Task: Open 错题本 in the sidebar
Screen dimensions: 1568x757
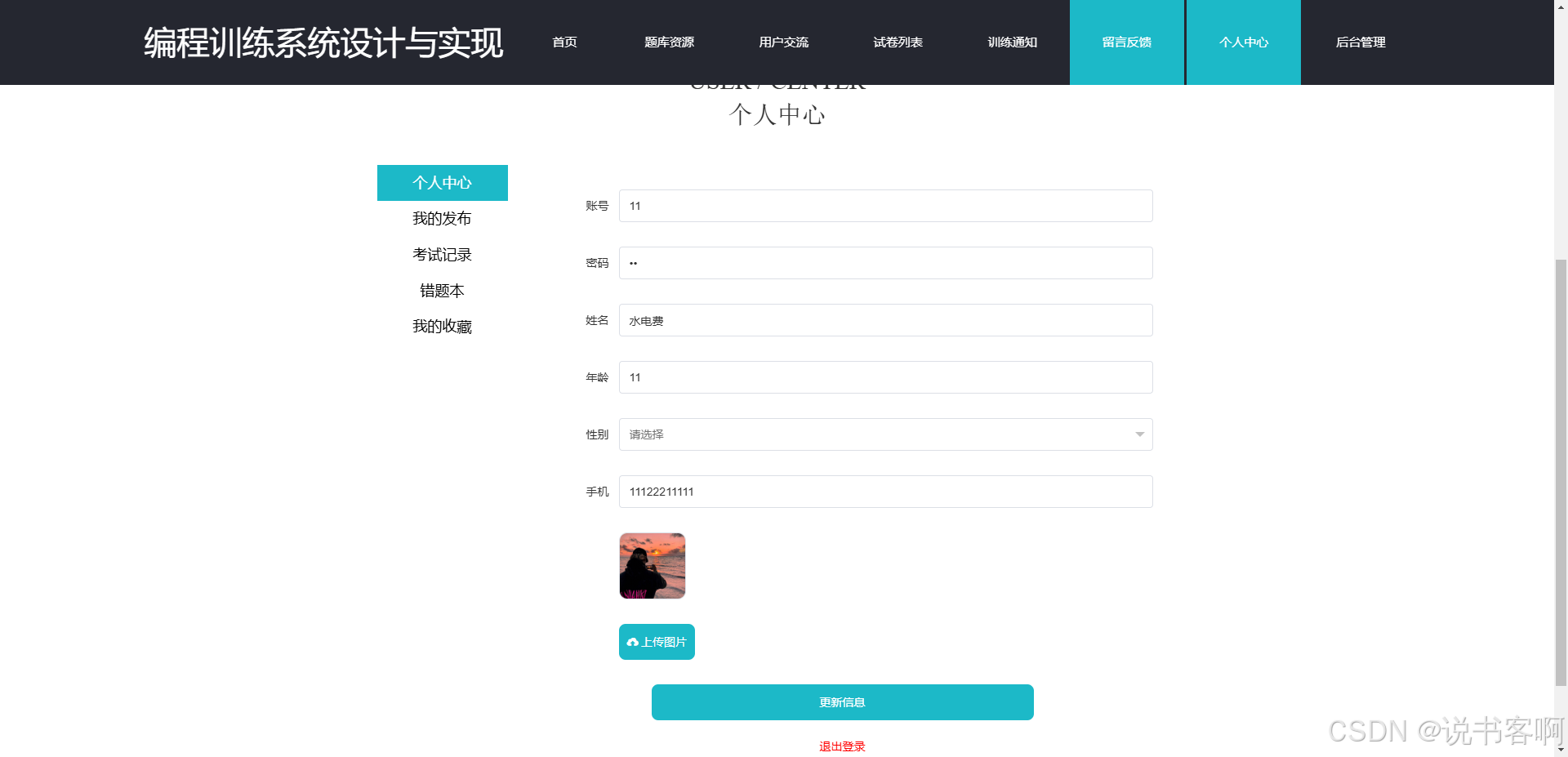Action: click(x=443, y=291)
